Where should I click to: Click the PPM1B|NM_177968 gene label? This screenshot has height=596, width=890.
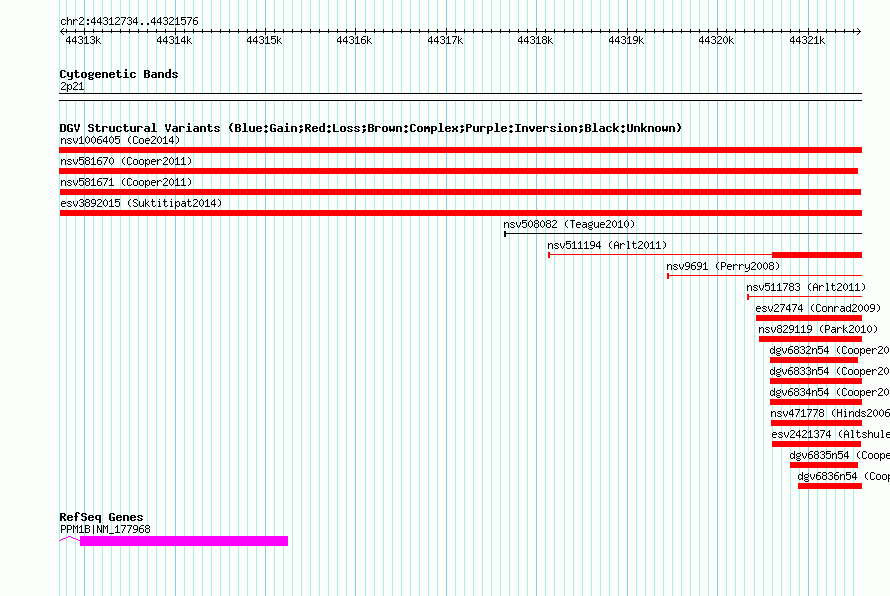105,529
